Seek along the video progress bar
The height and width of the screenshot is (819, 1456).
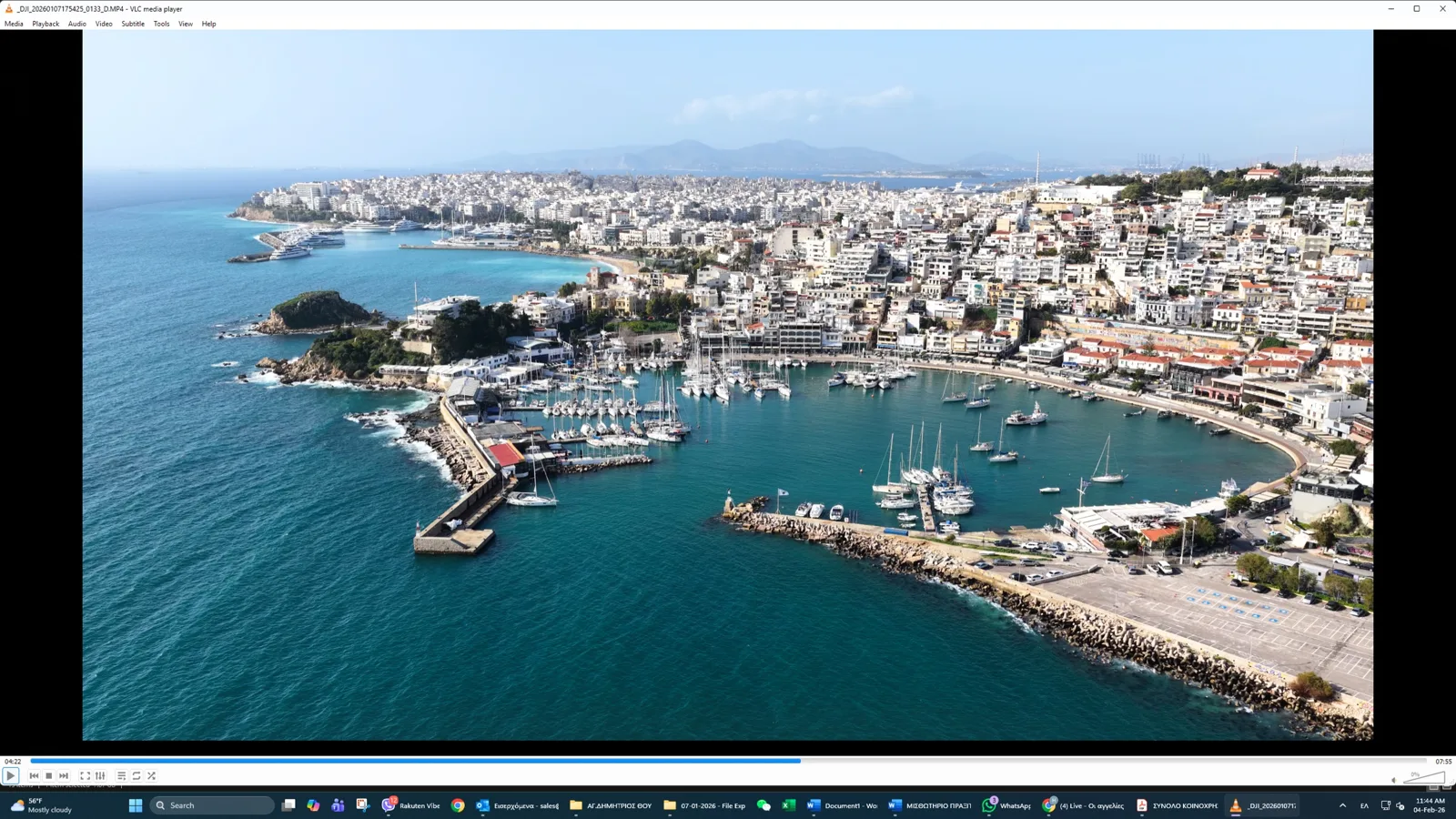(728, 761)
